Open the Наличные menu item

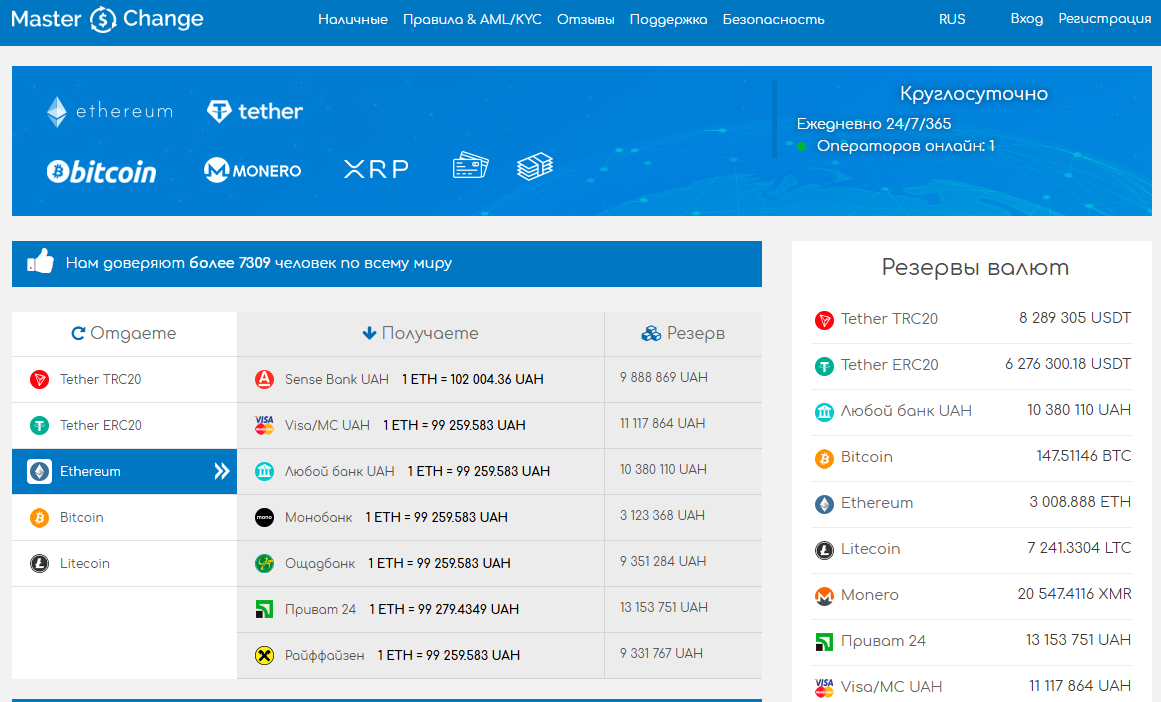(353, 20)
